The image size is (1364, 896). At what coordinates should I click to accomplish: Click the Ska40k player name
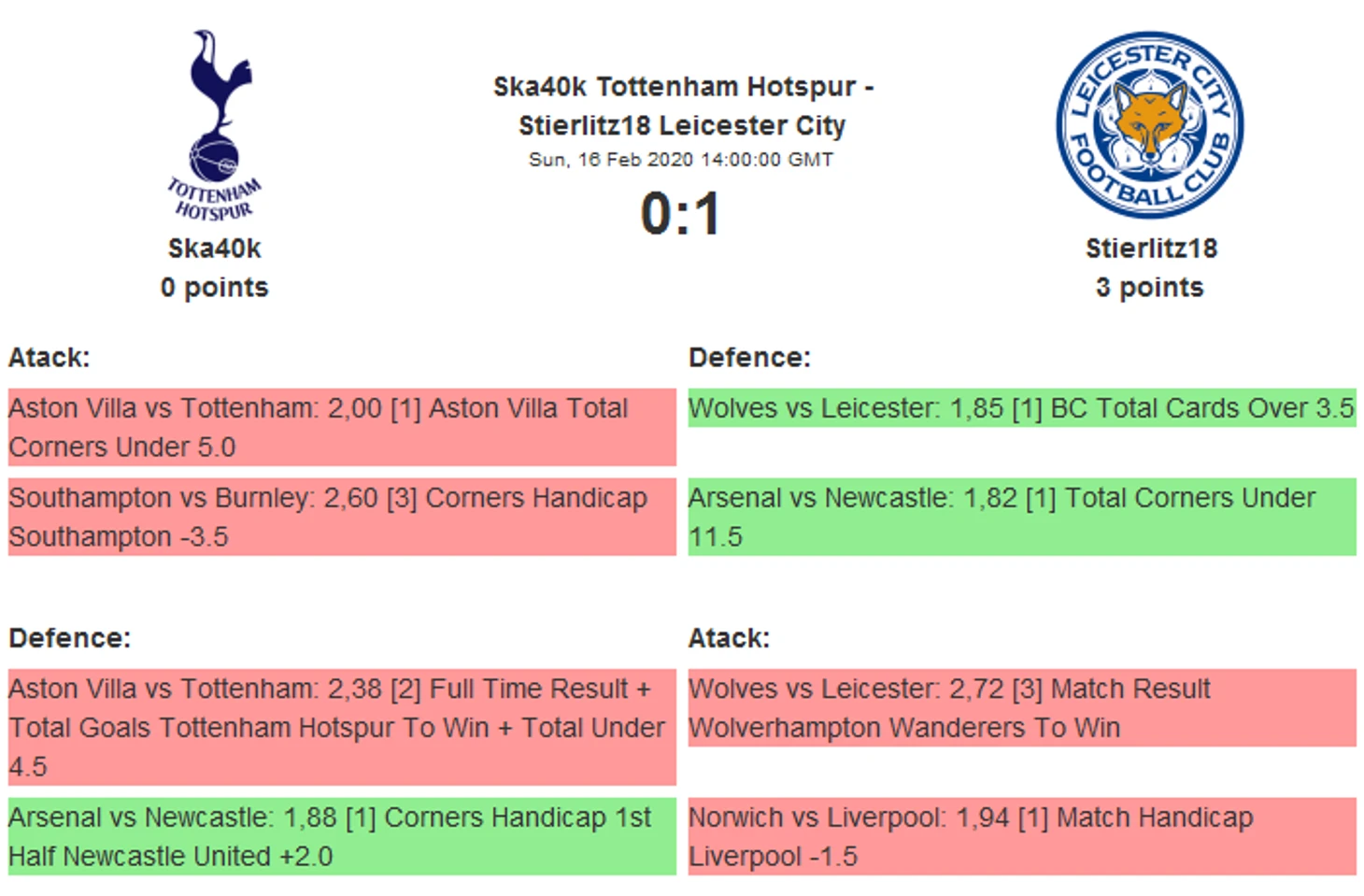point(214,249)
